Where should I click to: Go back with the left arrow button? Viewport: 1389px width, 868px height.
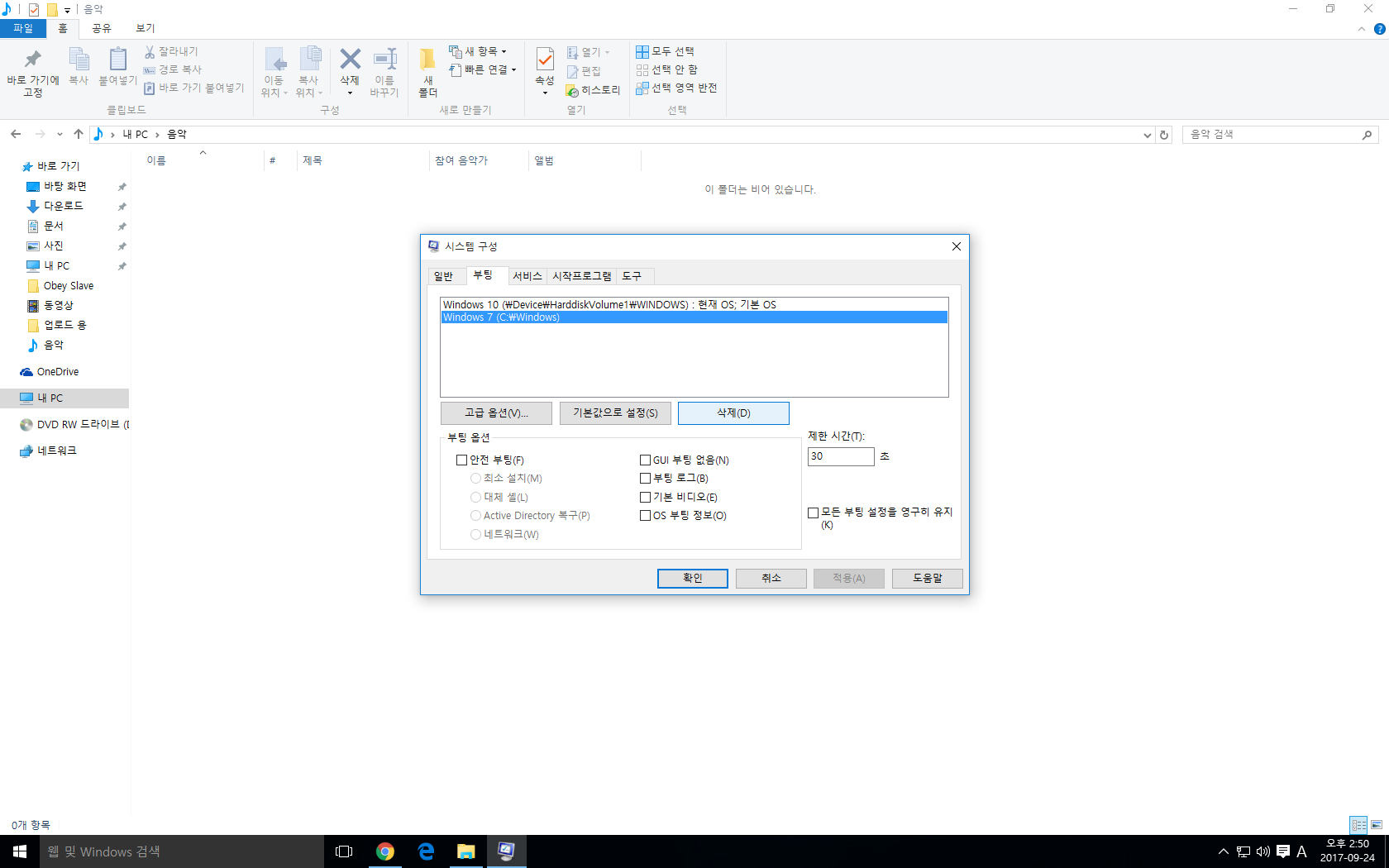click(x=16, y=134)
